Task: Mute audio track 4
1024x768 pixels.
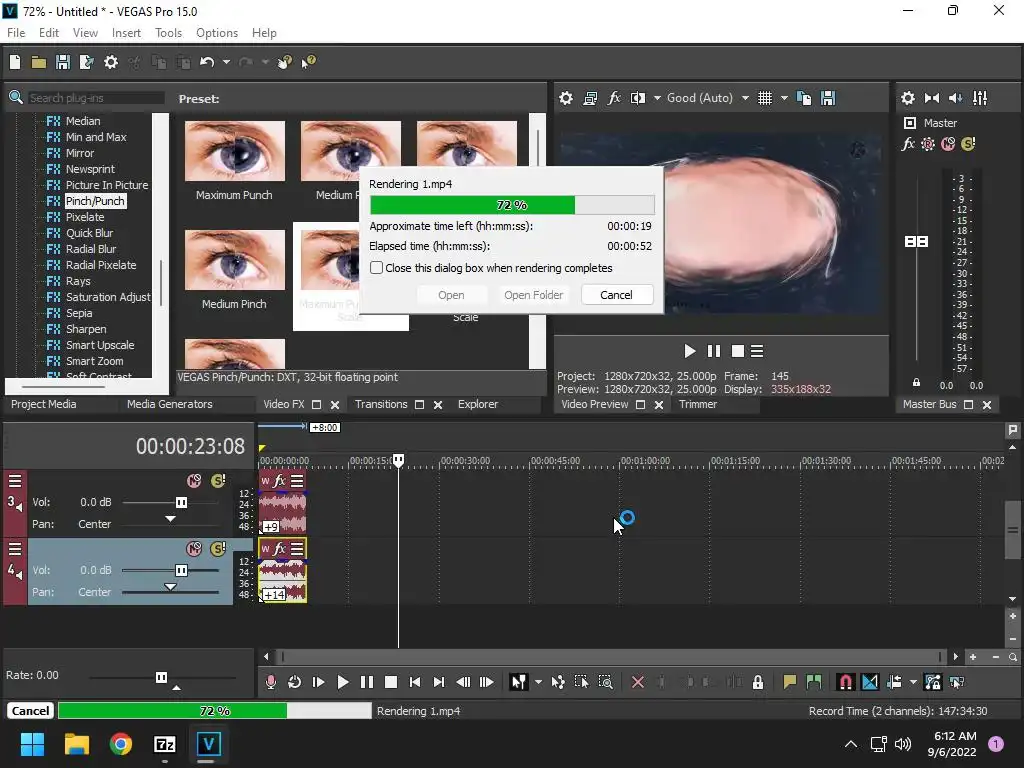Action: click(x=194, y=549)
